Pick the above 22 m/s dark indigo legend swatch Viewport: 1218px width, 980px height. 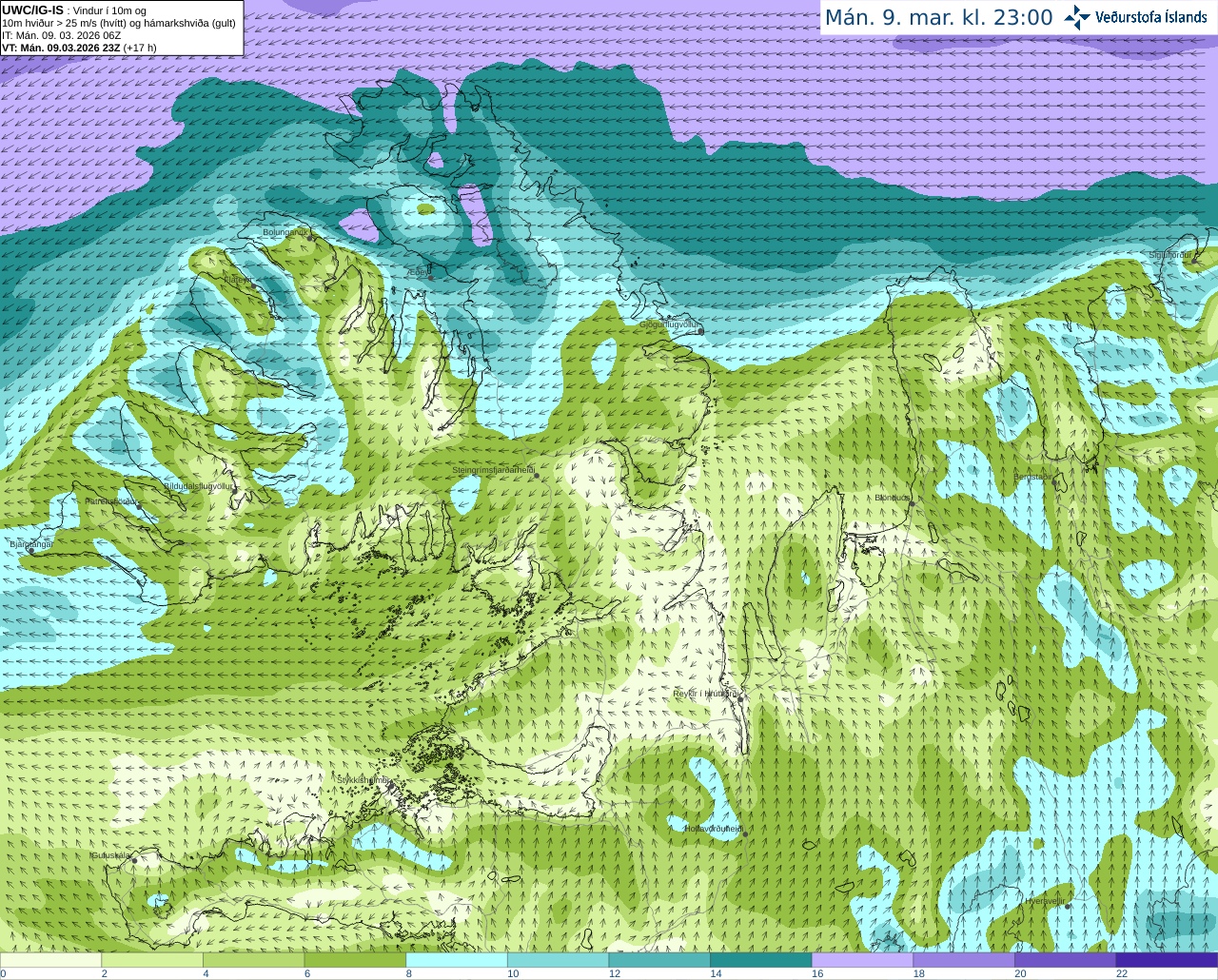tap(1168, 960)
